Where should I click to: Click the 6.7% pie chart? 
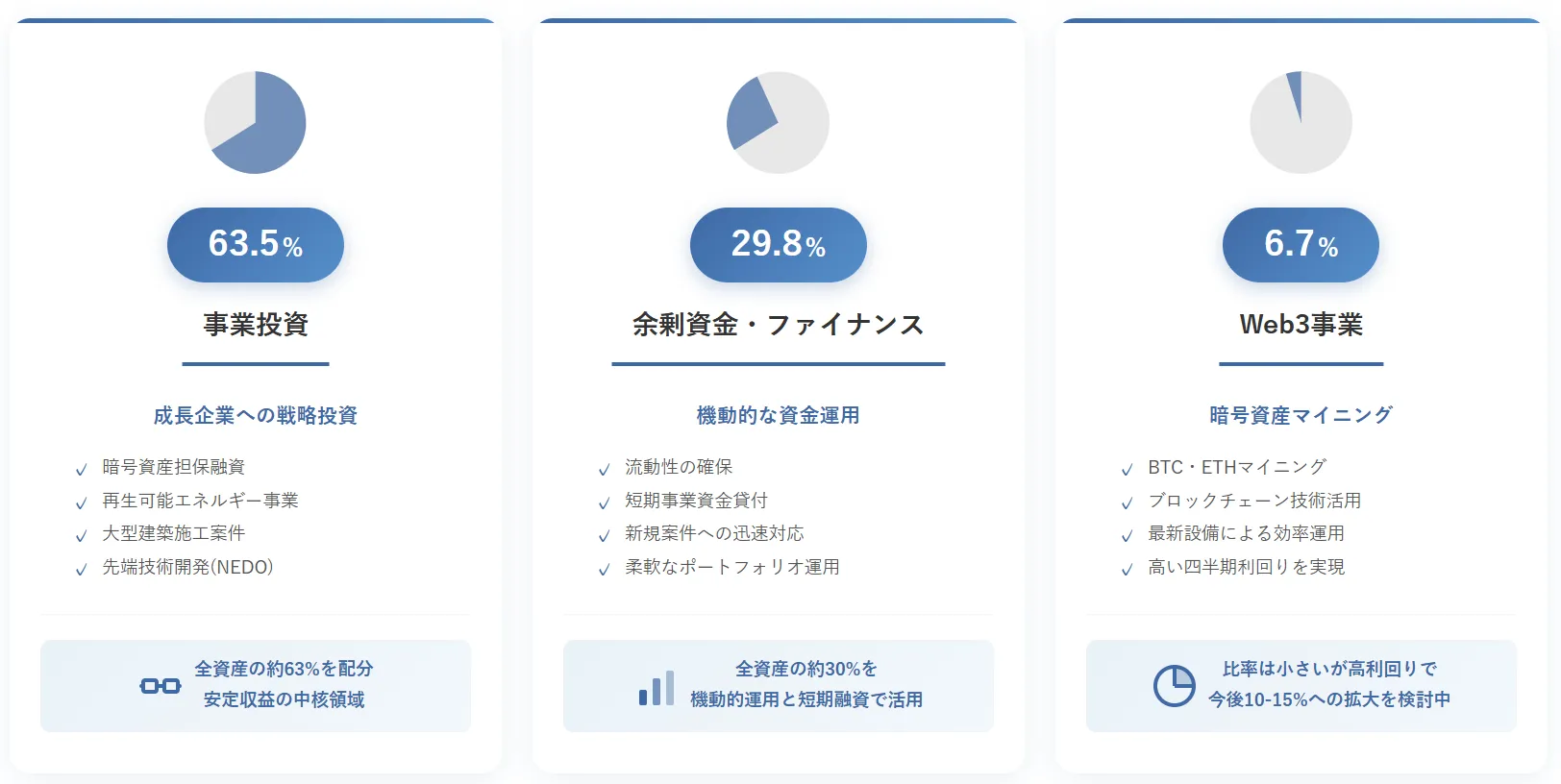[1301, 122]
